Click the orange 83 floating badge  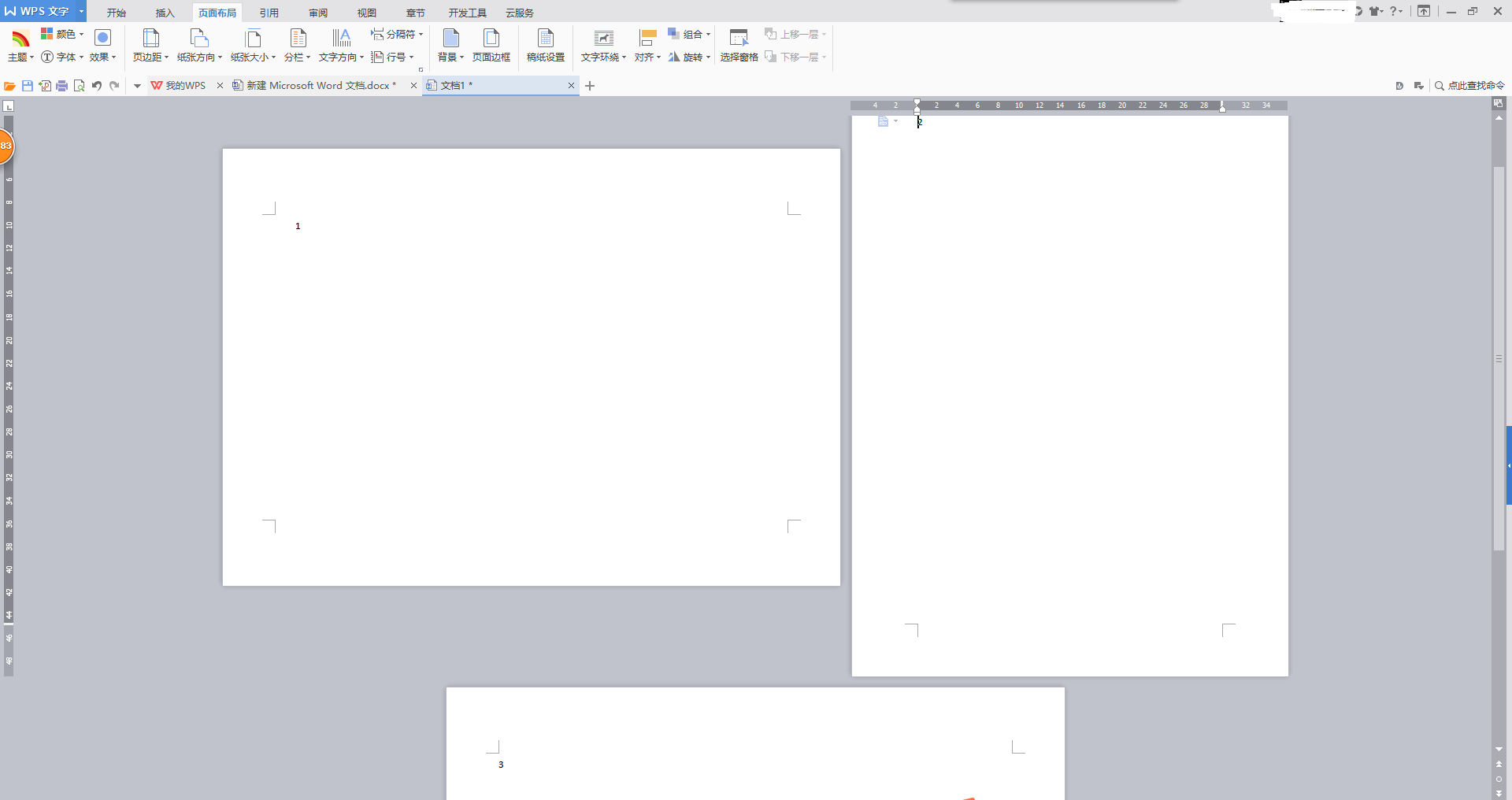[6, 146]
